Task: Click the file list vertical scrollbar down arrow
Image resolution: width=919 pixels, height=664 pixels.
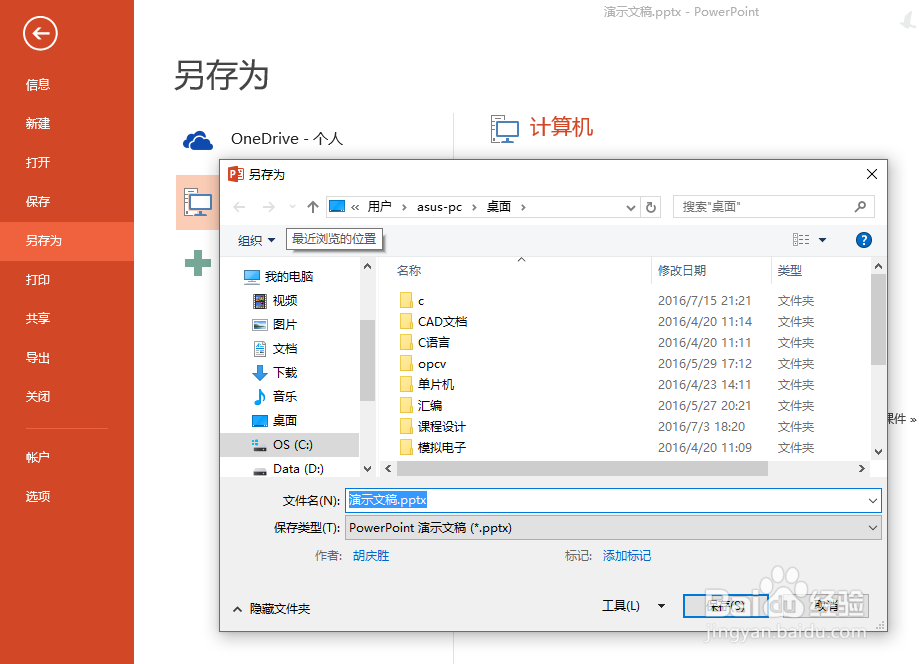Action: 878,452
